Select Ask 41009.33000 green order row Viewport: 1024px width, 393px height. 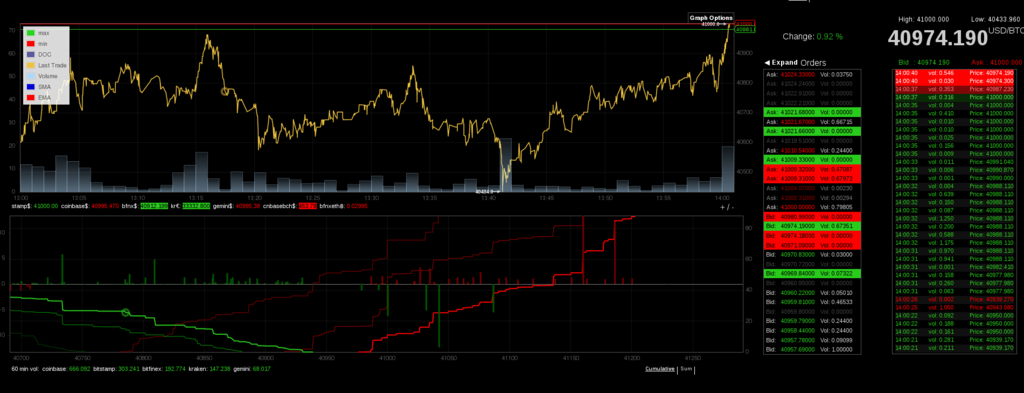click(812, 159)
